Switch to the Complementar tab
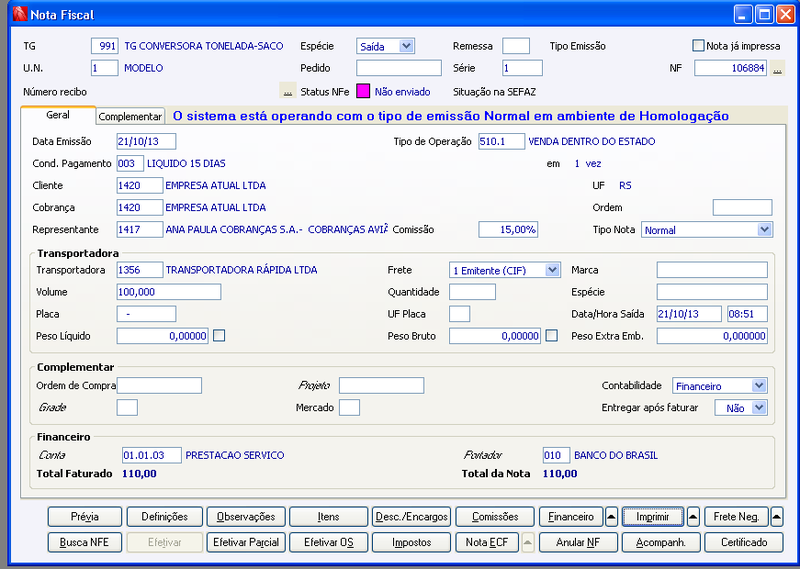The height and width of the screenshot is (569, 800). tap(131, 117)
